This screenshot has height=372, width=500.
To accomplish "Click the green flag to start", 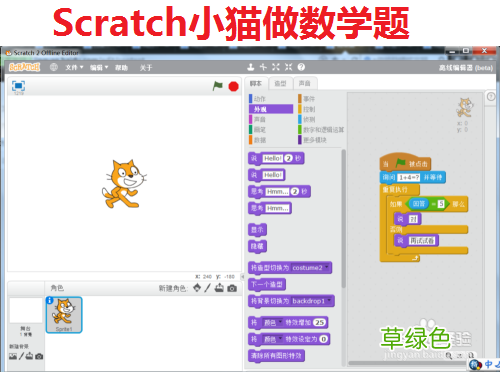I will click(x=218, y=86).
